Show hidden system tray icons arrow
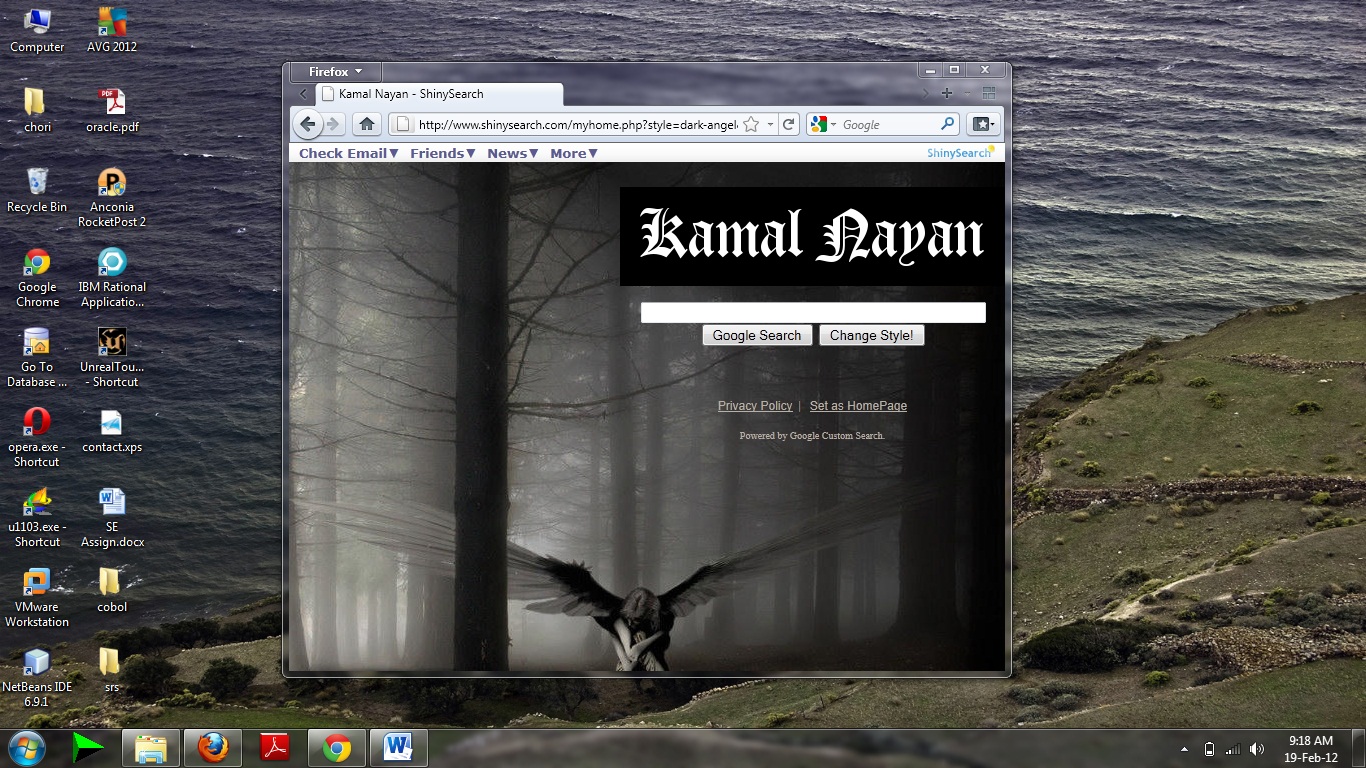 click(1185, 749)
